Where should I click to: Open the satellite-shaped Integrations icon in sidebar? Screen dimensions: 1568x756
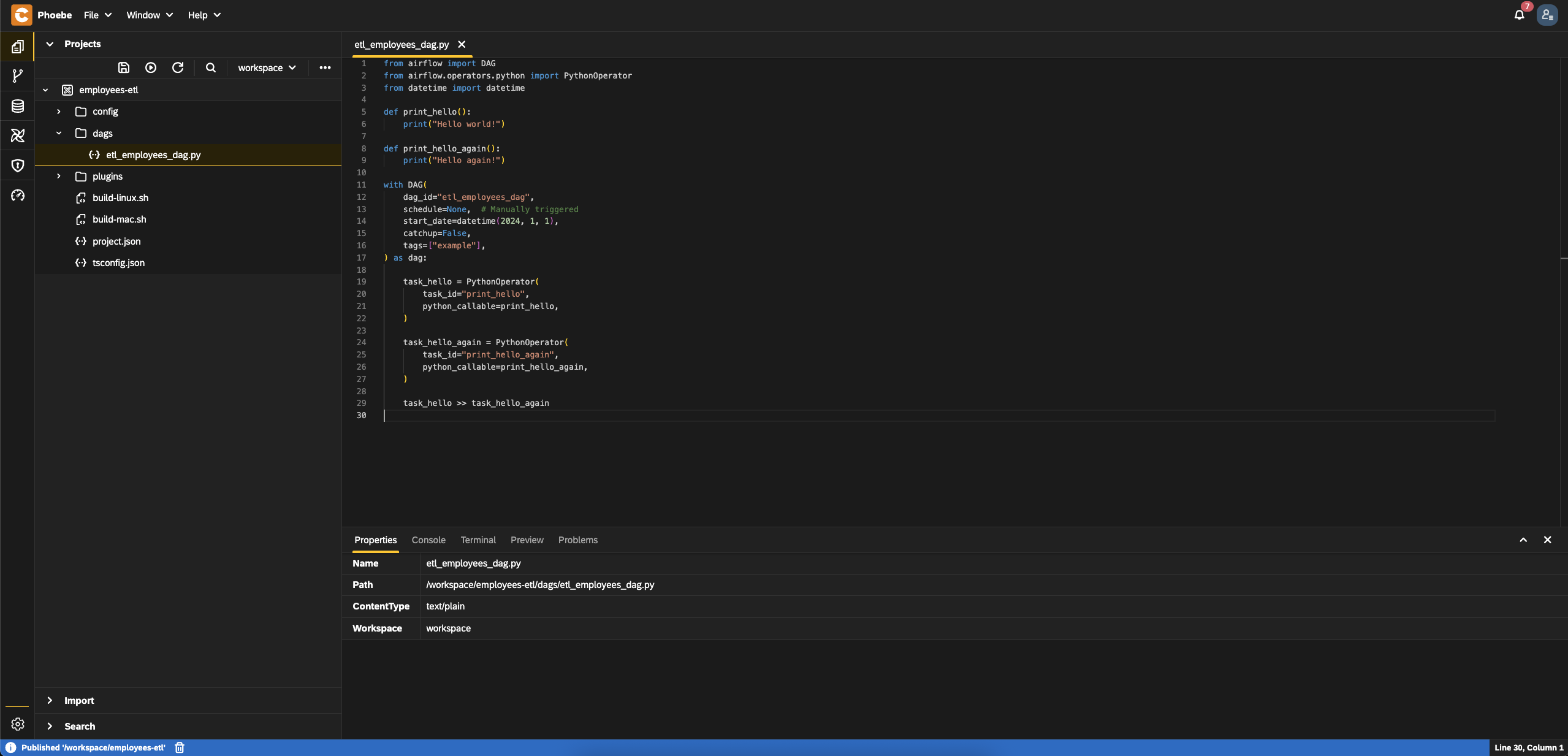[x=18, y=136]
